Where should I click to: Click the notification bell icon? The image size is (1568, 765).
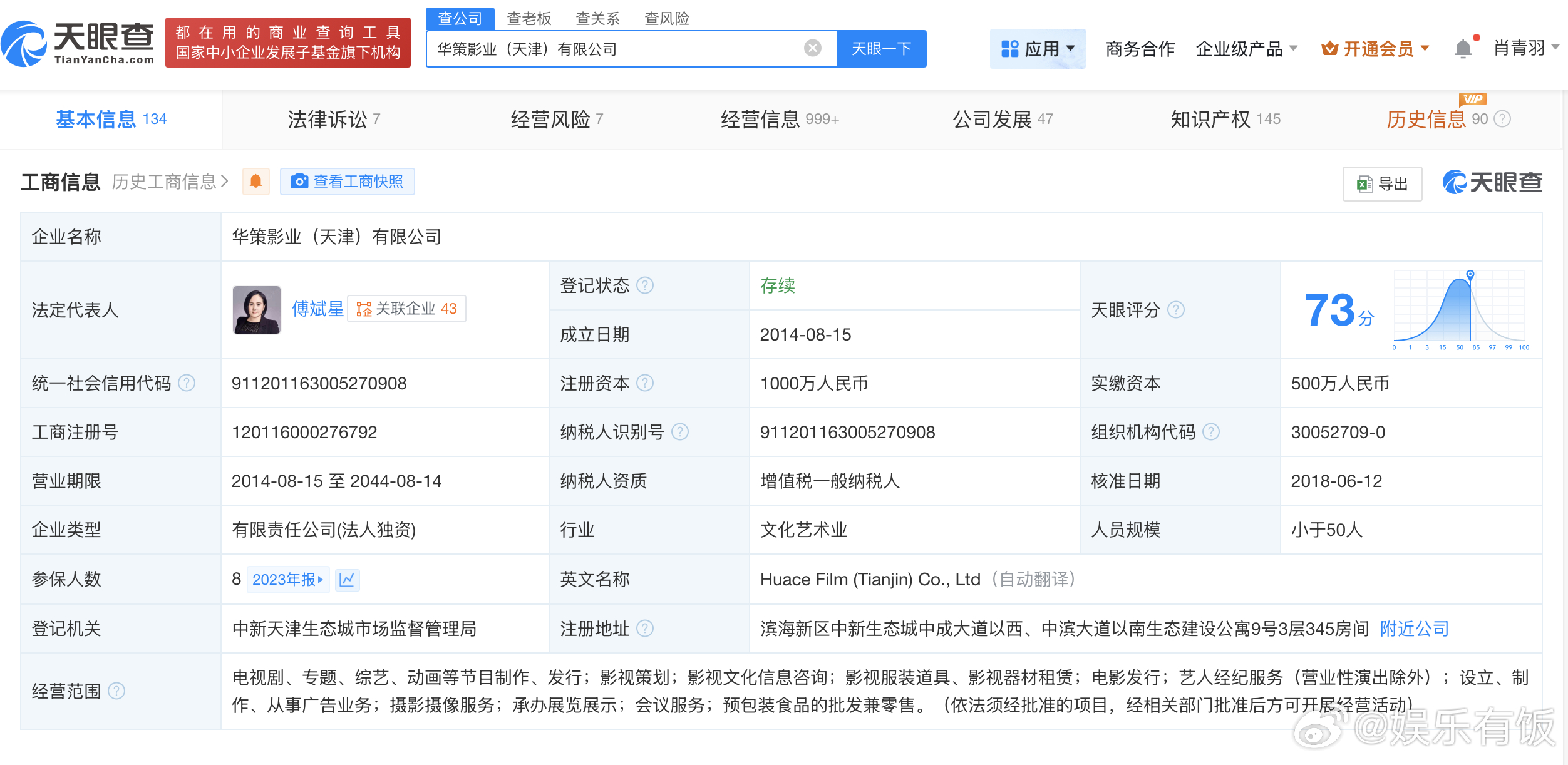click(x=1463, y=48)
